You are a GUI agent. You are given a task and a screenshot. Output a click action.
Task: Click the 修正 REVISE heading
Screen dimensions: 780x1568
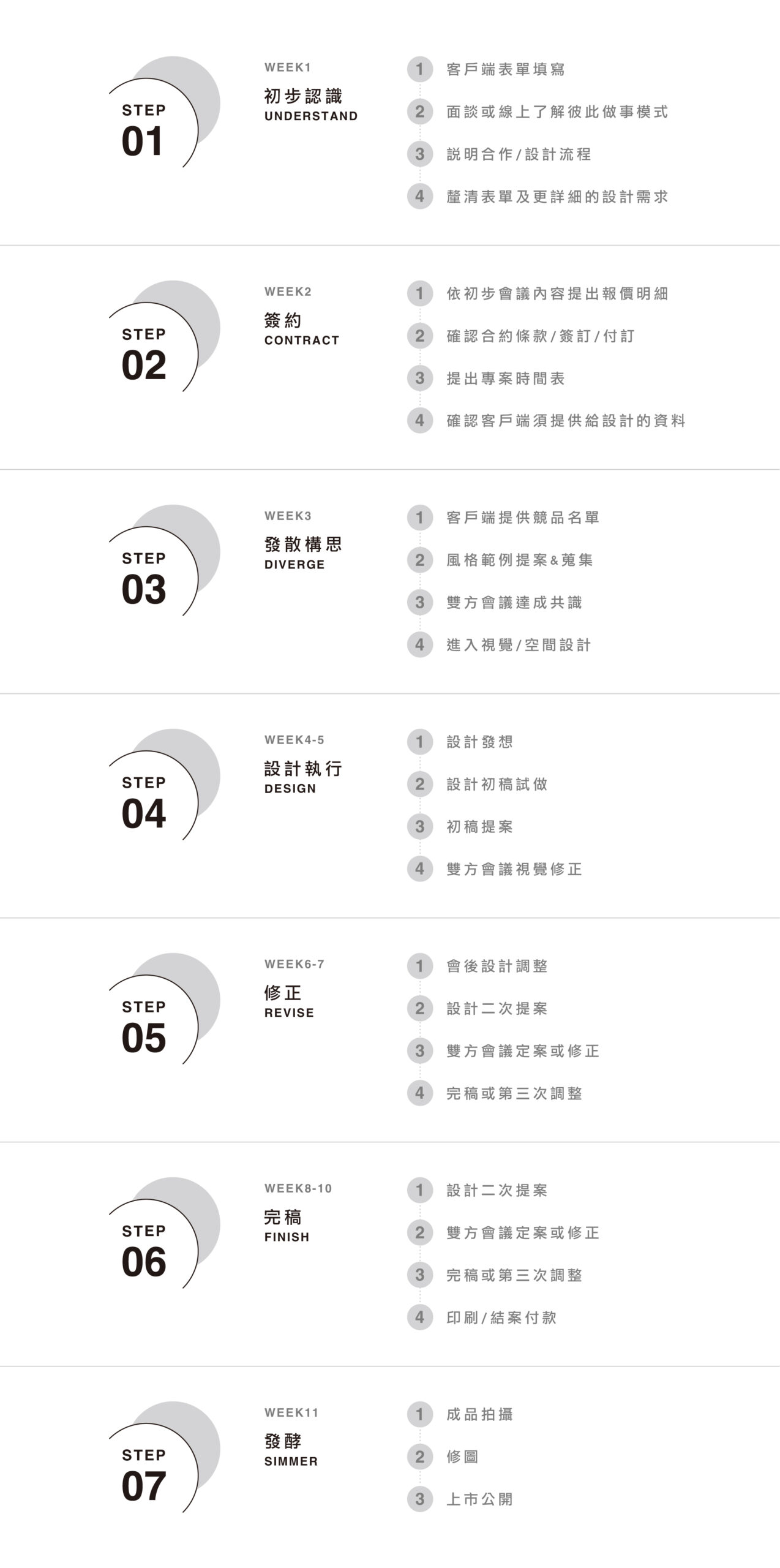pos(289,1001)
